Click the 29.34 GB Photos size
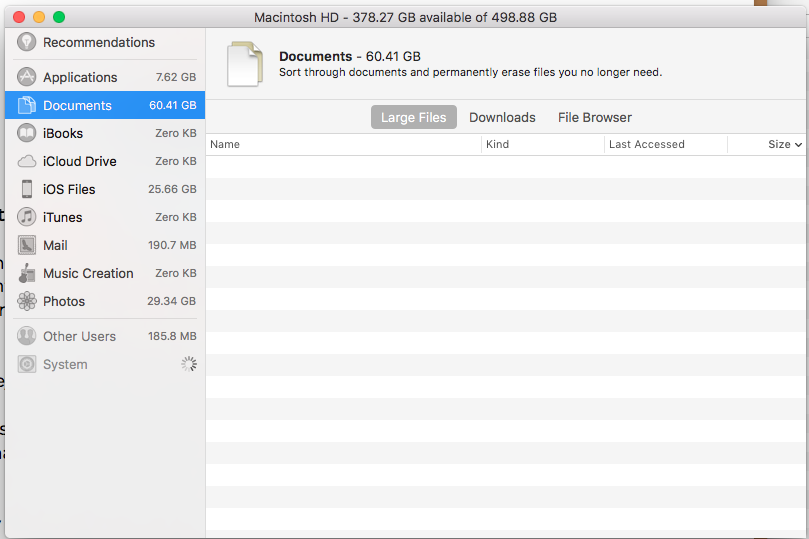The width and height of the screenshot is (809, 539). 172,301
